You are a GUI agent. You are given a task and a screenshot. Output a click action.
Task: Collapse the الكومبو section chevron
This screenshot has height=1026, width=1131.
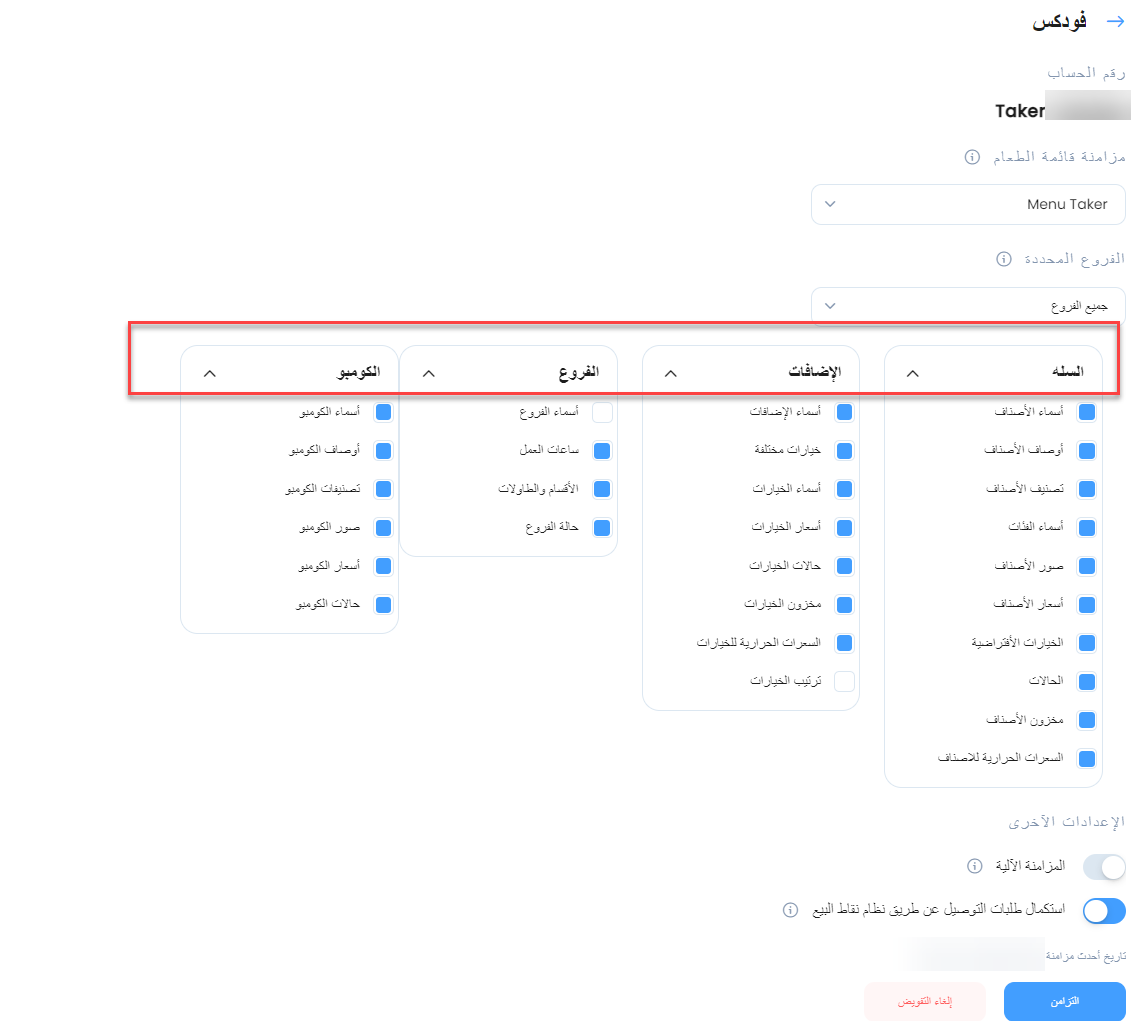click(209, 373)
